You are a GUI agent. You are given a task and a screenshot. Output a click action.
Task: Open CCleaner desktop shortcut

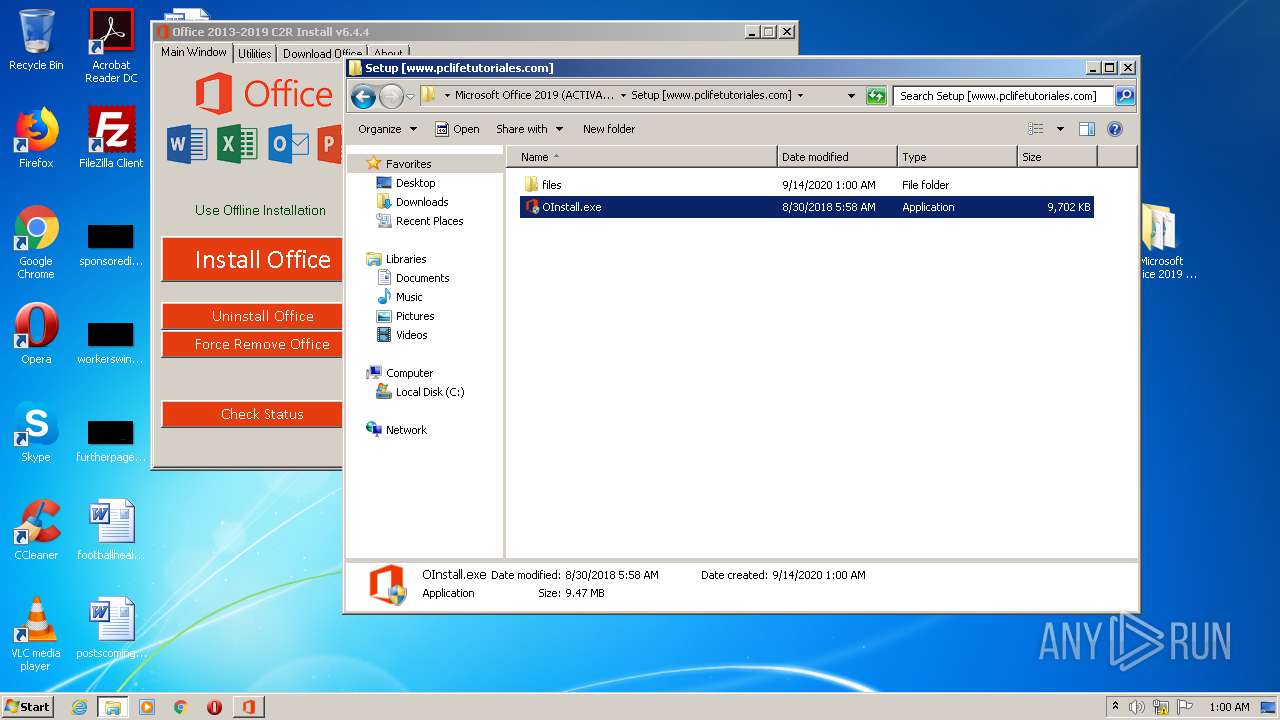coord(36,530)
